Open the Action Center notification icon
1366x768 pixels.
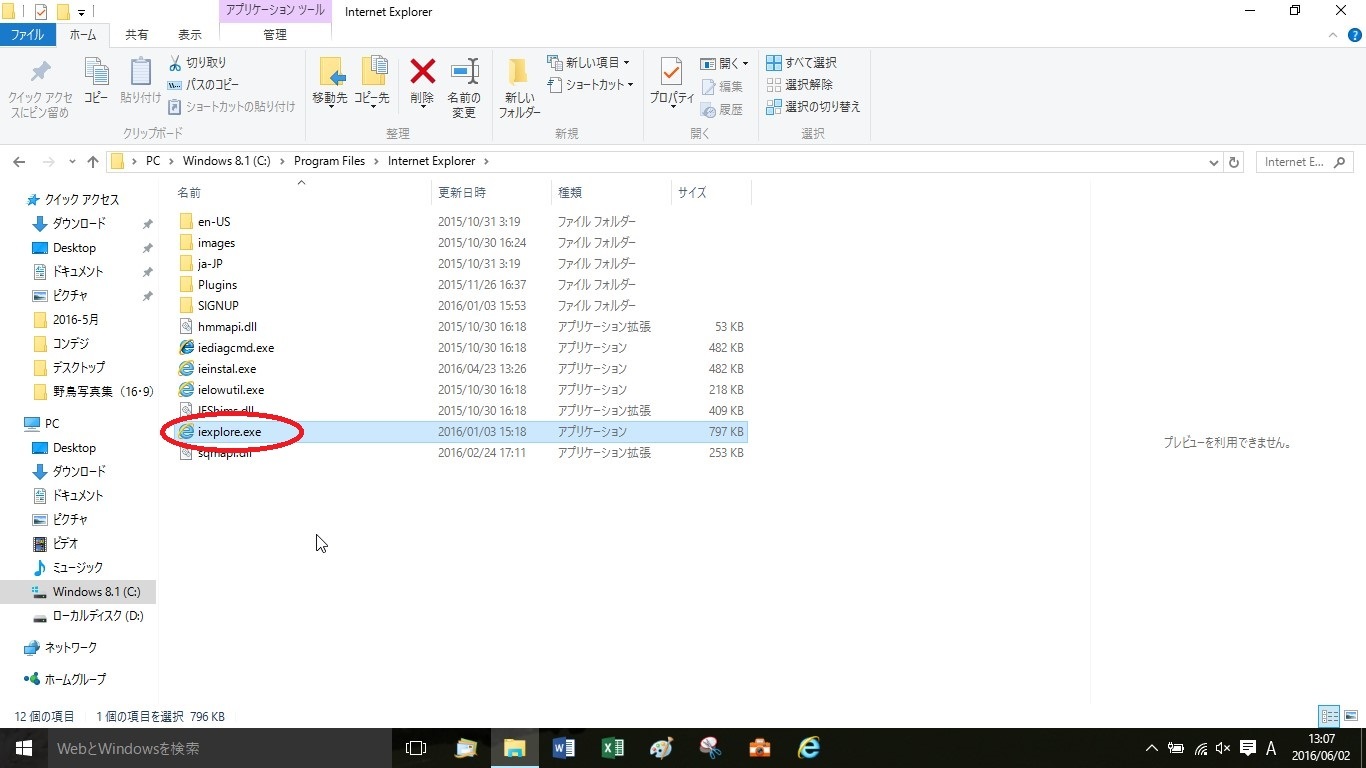tap(1248, 748)
